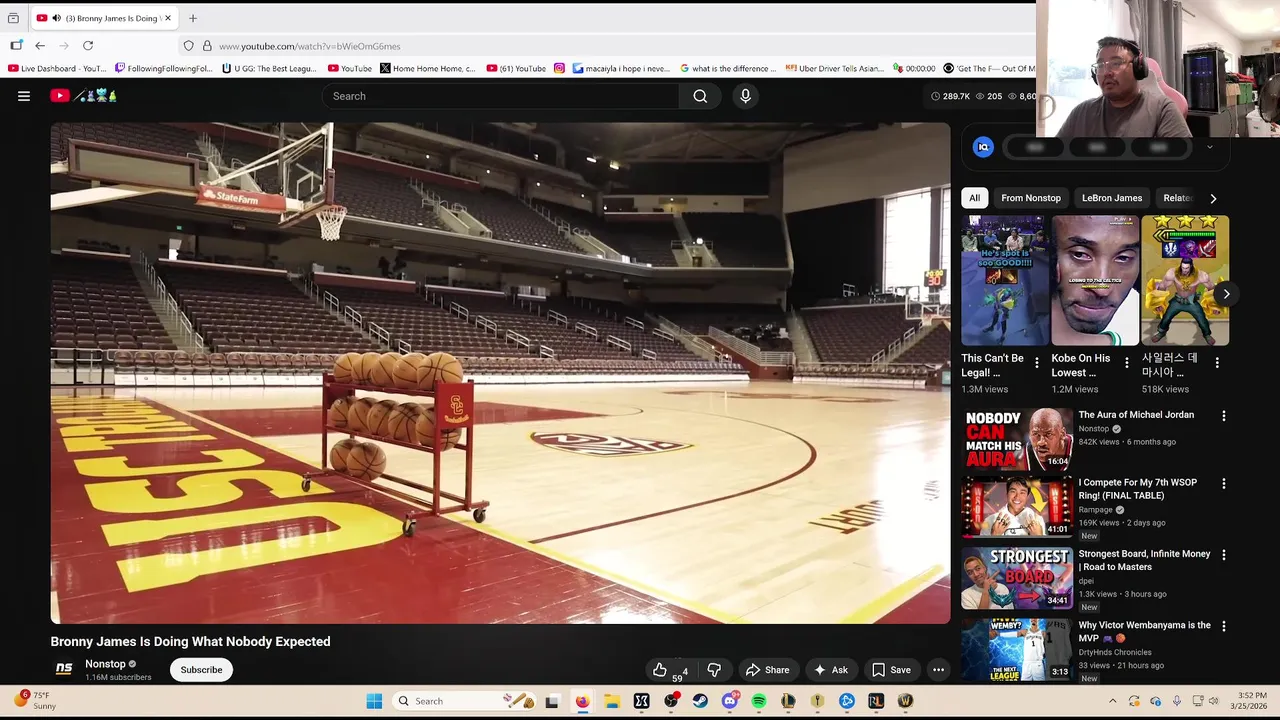1280x720 pixels.
Task: Open 'I Compete For My 7th WSOP Ring' video
Action: 1137,489
